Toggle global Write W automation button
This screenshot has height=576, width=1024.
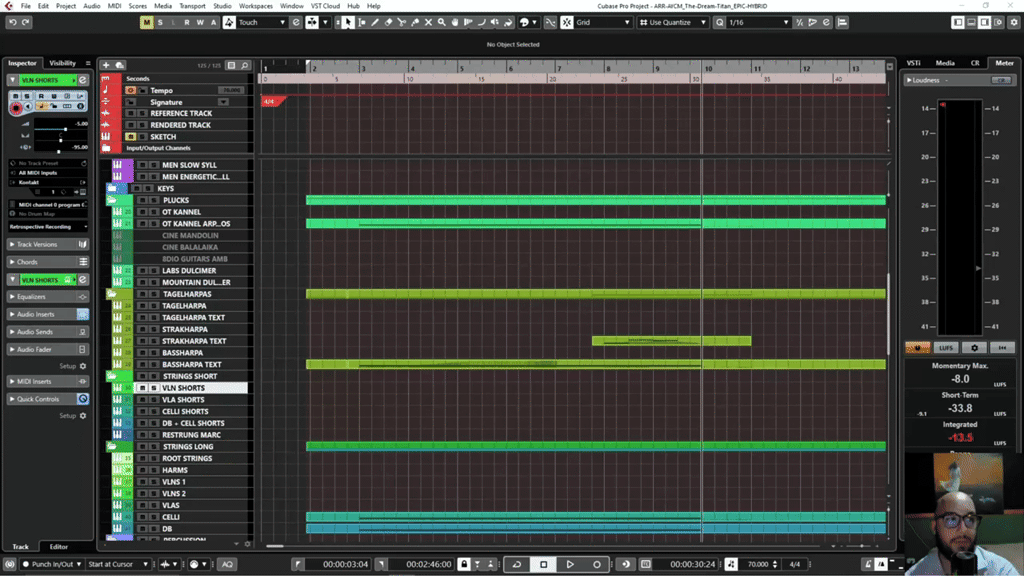(200, 22)
